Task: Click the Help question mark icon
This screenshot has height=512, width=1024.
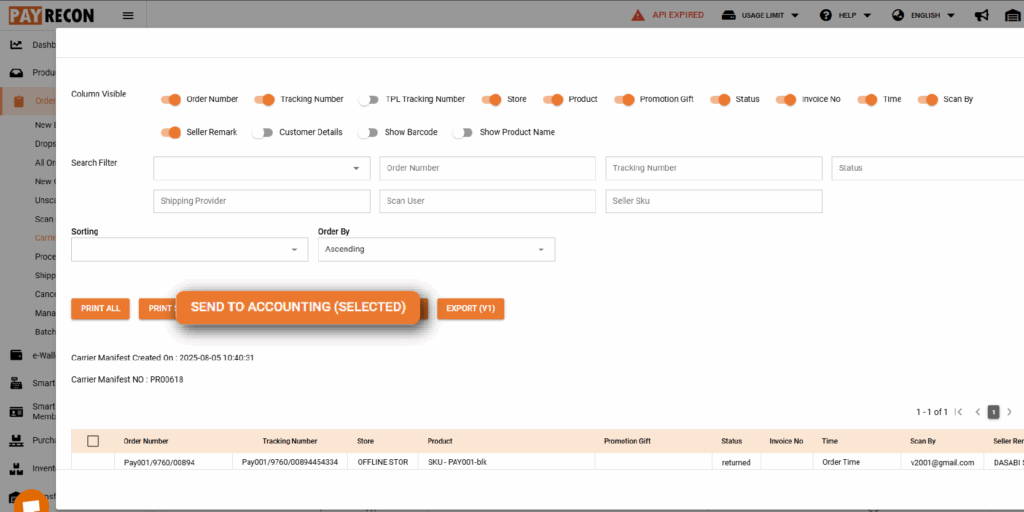Action: [x=825, y=15]
